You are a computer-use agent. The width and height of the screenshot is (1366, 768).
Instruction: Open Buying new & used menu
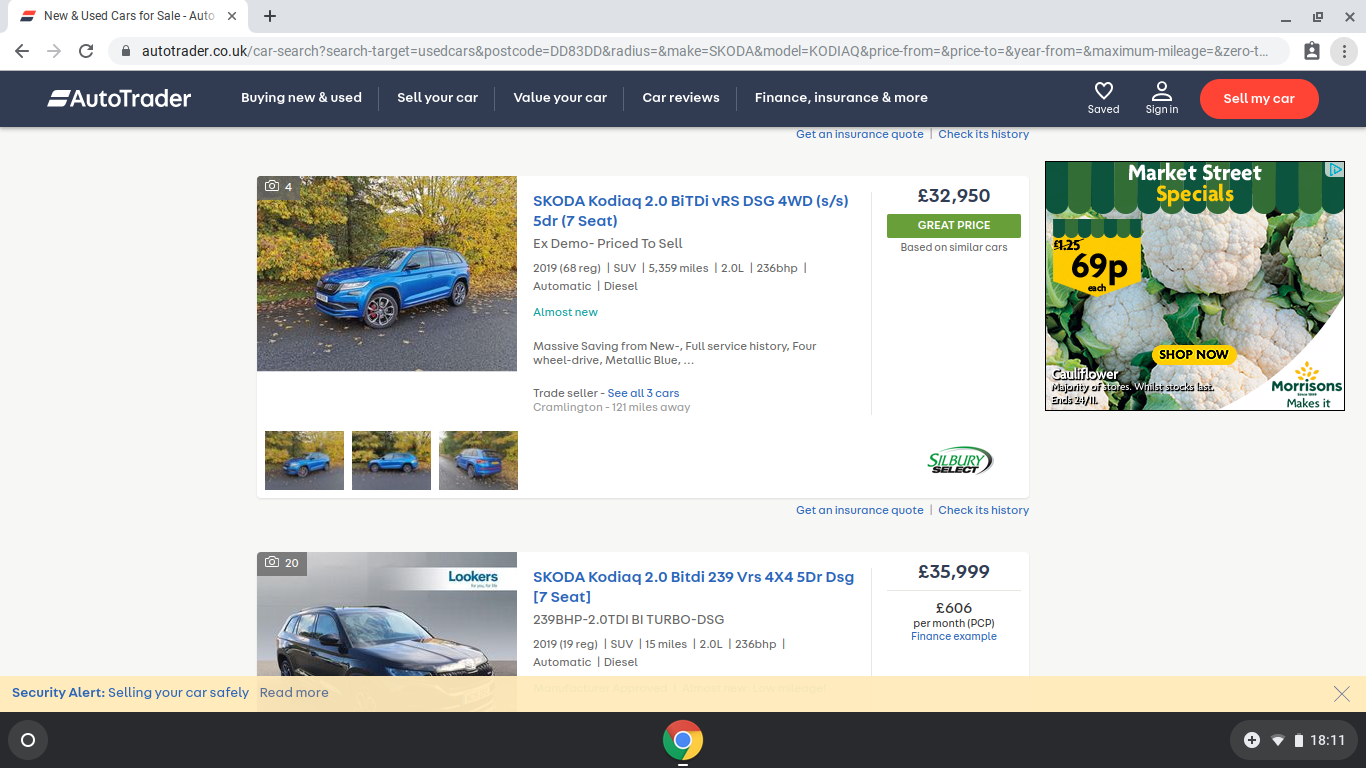coord(301,98)
